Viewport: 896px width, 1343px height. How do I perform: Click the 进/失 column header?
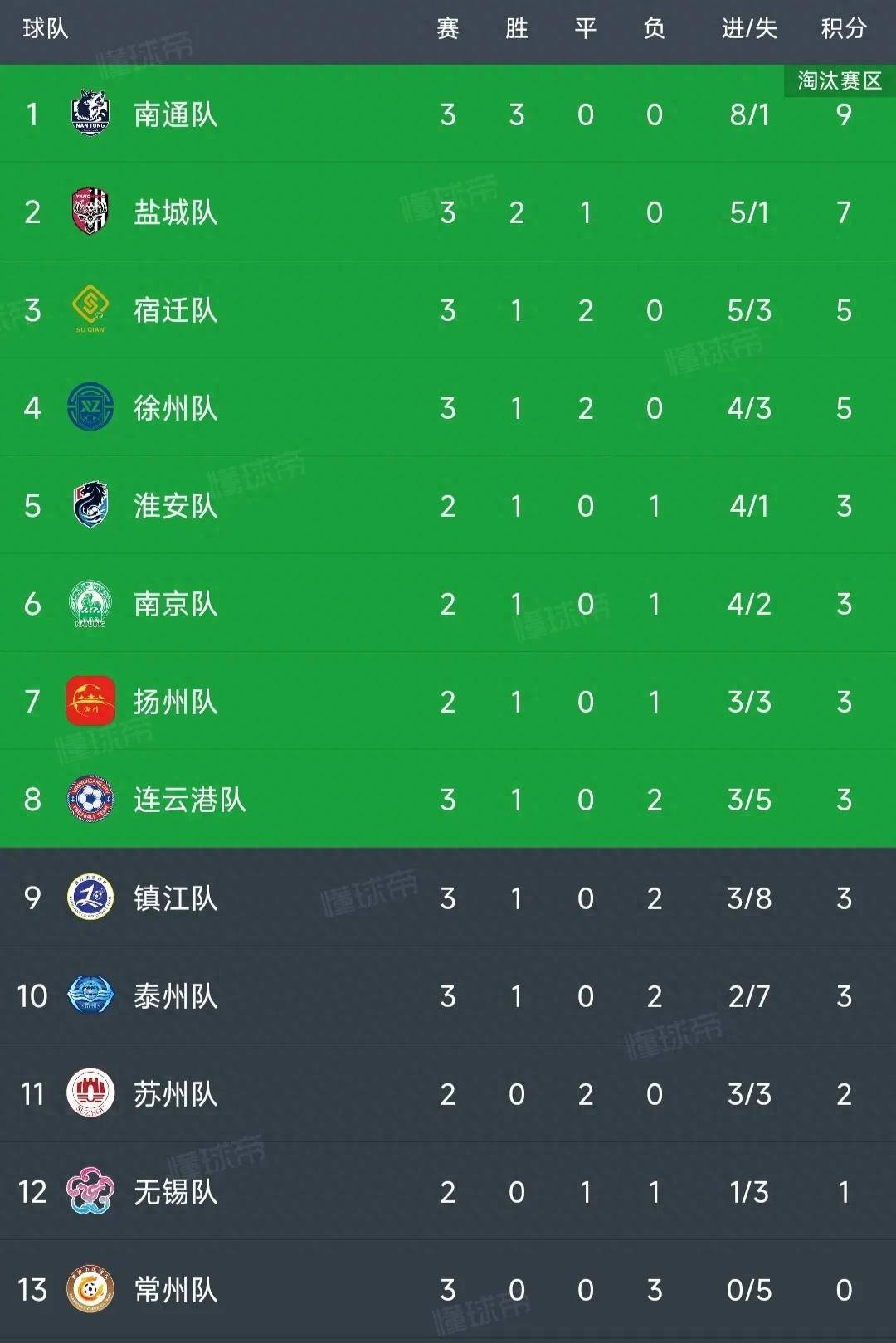(x=749, y=29)
